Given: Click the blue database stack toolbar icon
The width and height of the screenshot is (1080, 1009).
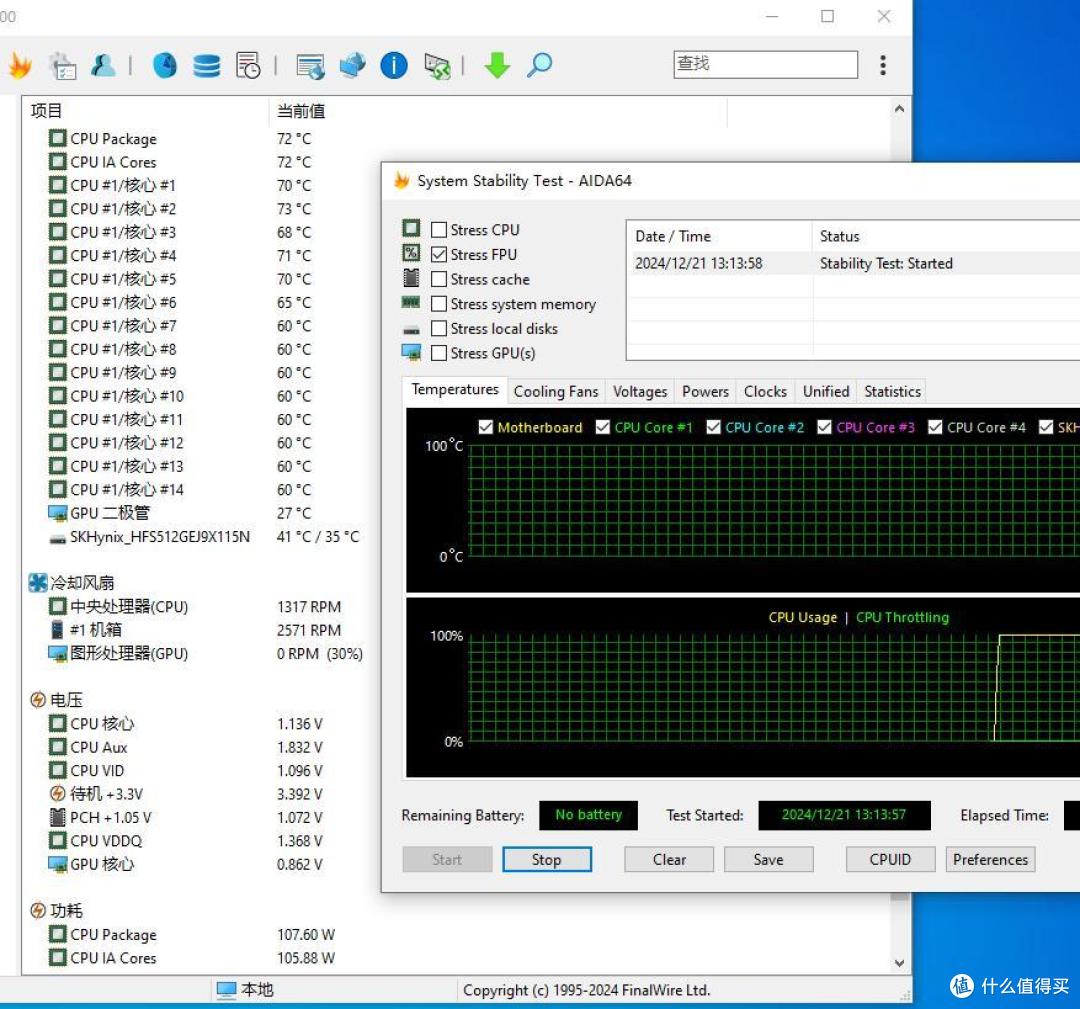Looking at the screenshot, I should [x=207, y=65].
